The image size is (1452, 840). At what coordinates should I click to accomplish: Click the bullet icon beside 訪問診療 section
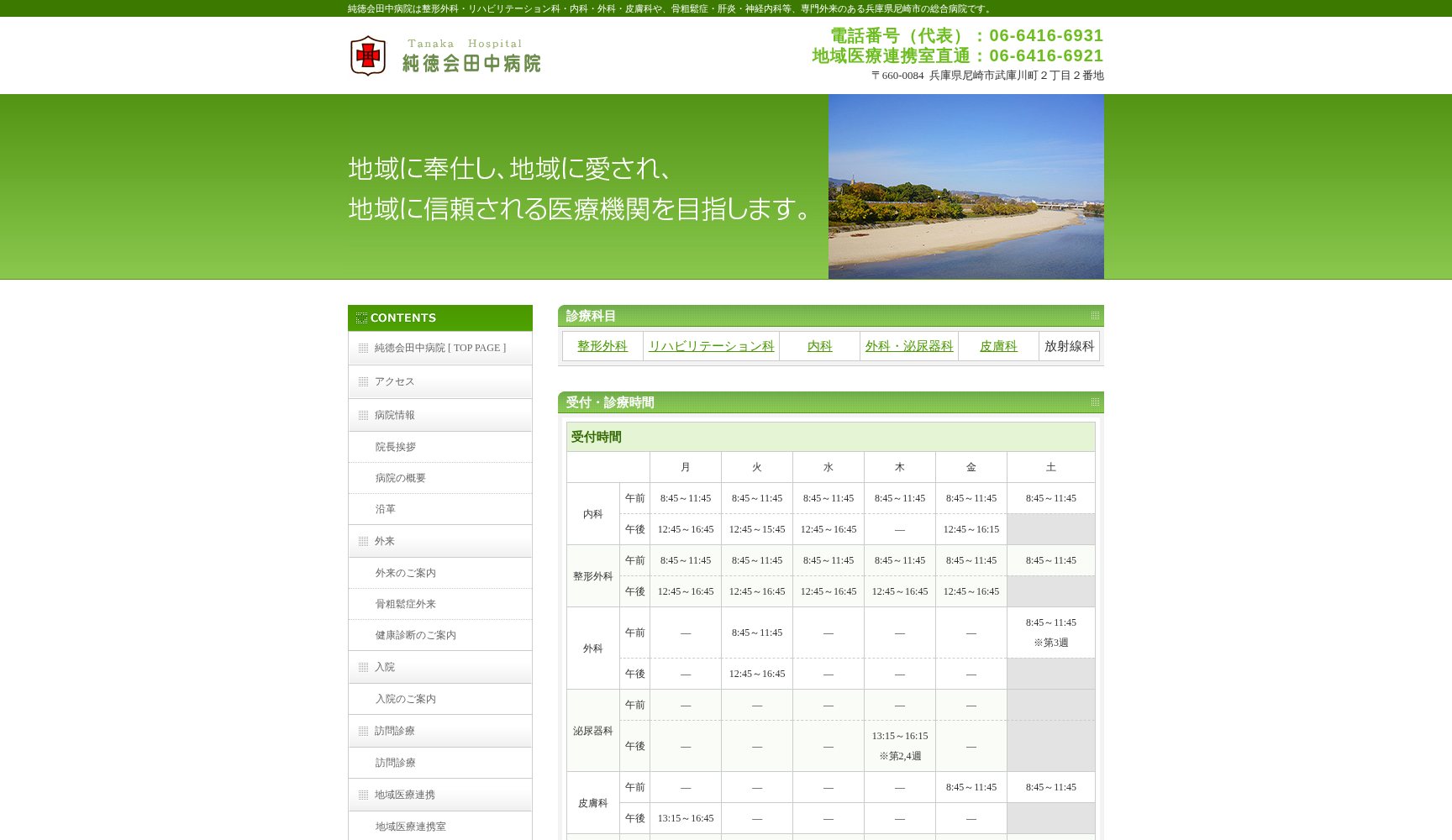(x=361, y=731)
